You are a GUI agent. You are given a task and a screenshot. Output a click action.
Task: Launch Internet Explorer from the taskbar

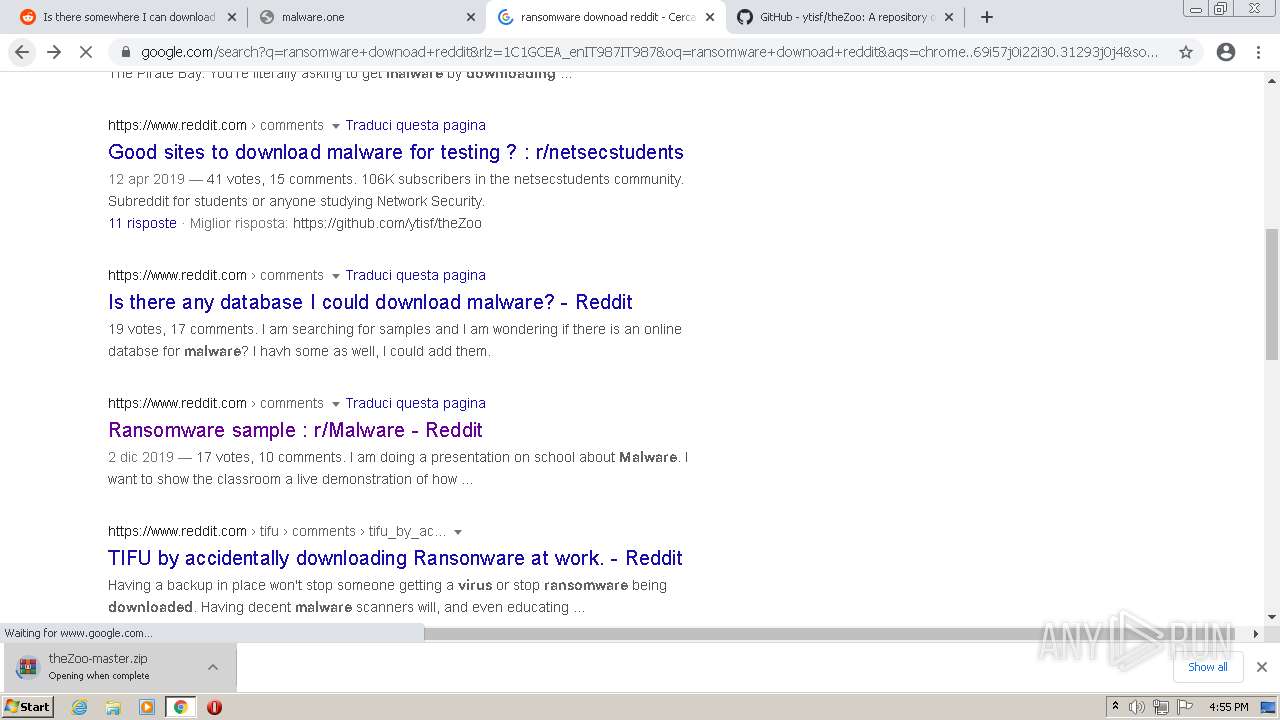[80, 707]
